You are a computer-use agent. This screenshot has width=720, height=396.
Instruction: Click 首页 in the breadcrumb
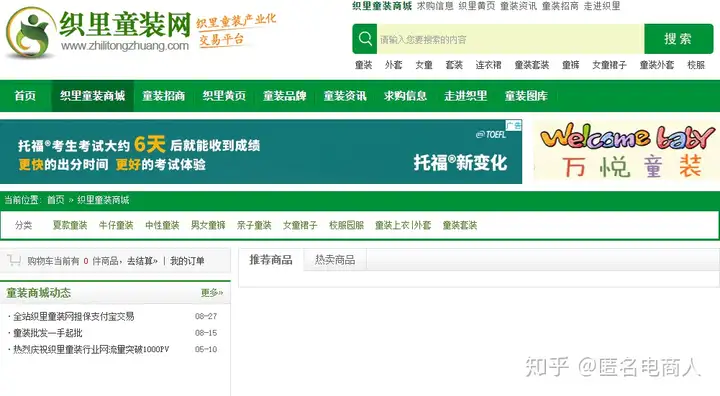[x=56, y=200]
